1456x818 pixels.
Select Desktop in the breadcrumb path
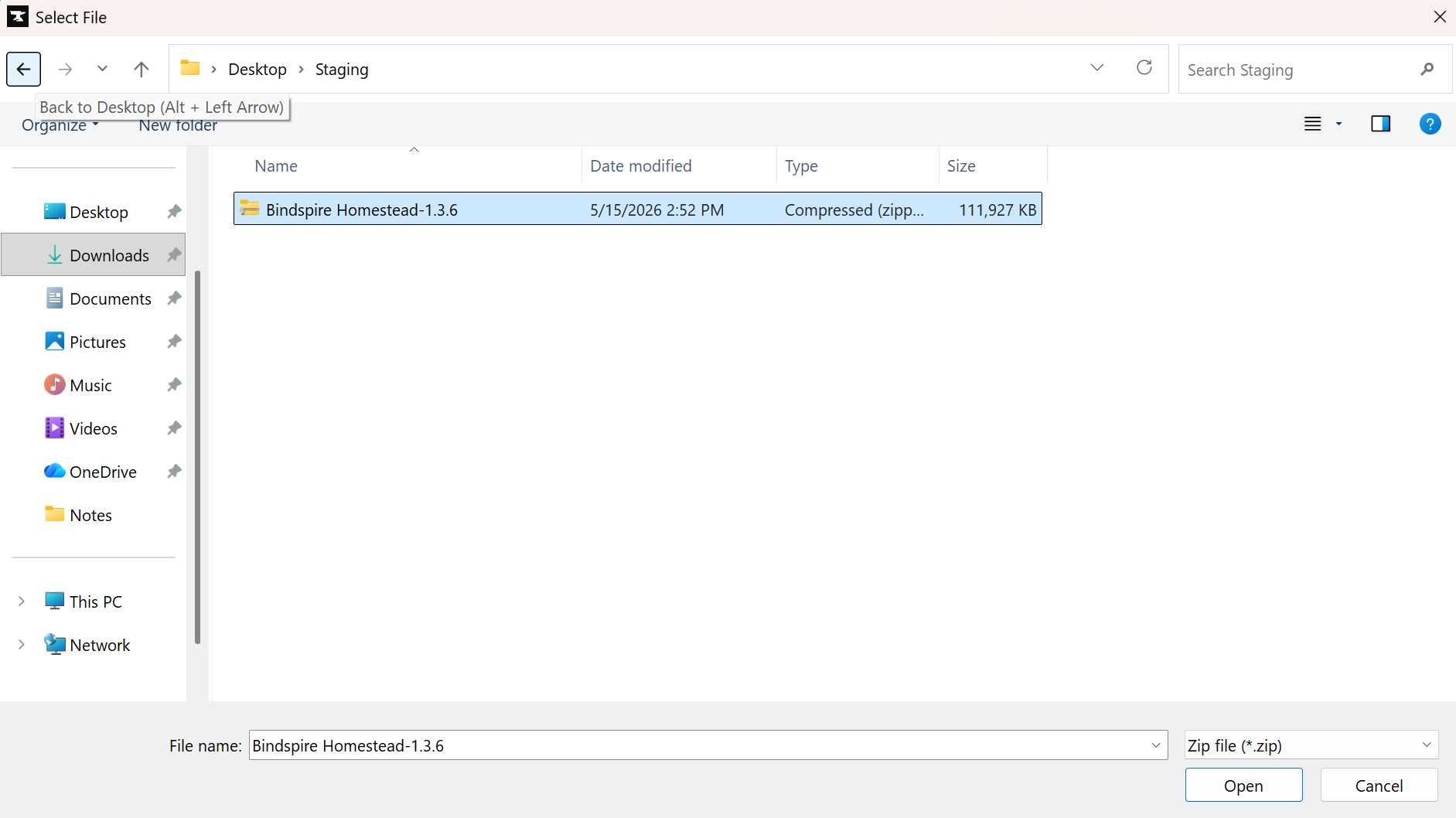point(257,70)
